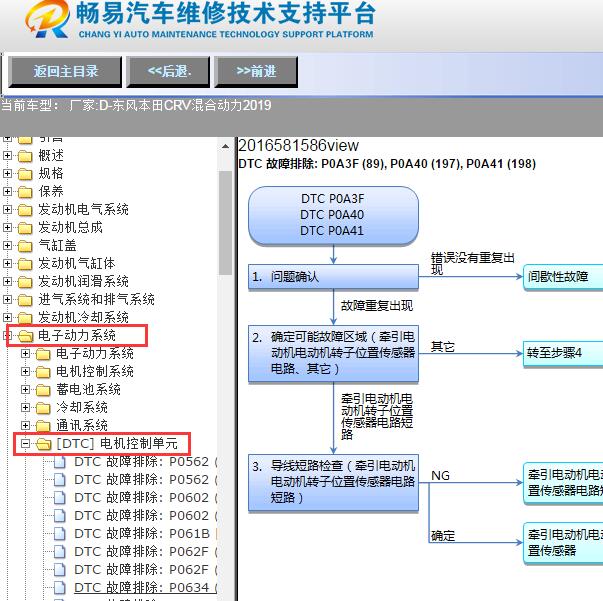This screenshot has height=601, width=603.
Task: Click the 规格 folder icon
Action: pyautogui.click(x=25, y=174)
